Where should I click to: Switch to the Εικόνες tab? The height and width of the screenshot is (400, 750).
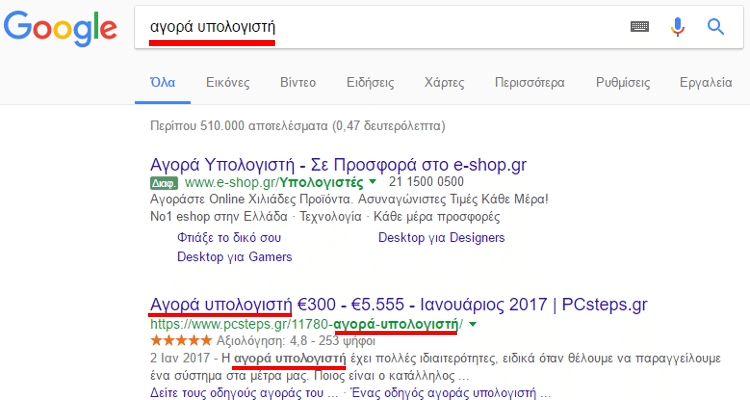pos(228,82)
